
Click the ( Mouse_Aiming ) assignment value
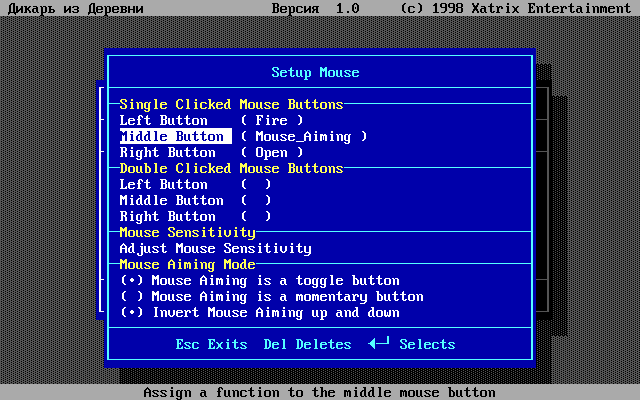[304, 136]
